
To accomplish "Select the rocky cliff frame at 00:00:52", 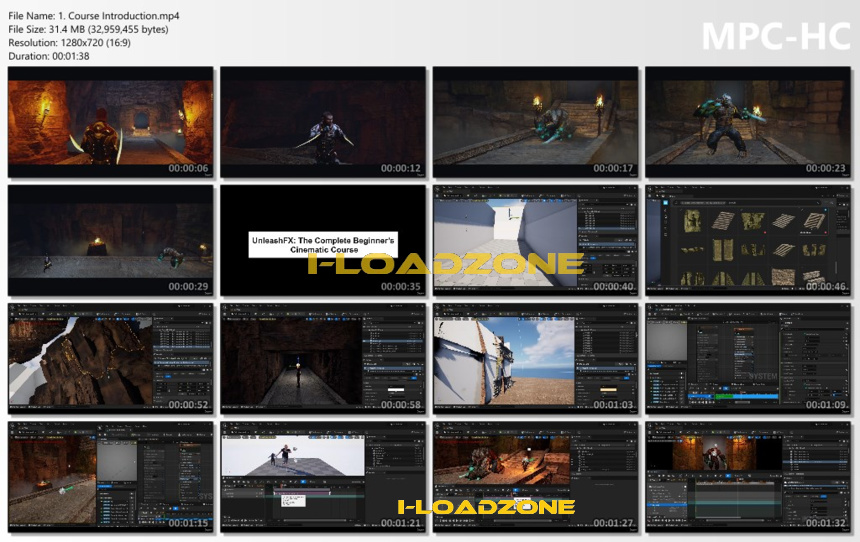I will (x=110, y=358).
